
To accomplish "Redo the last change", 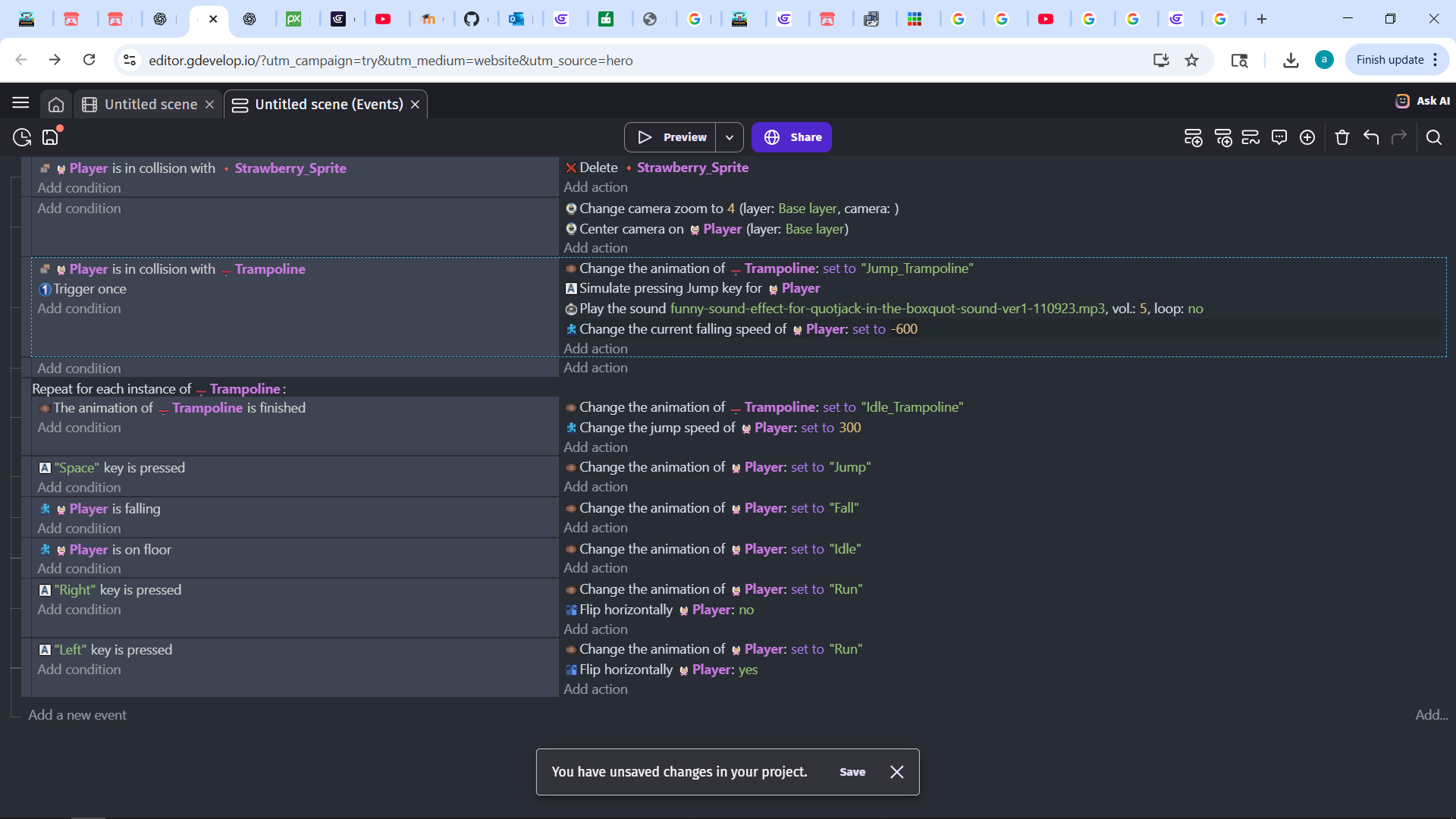I will tap(1399, 136).
